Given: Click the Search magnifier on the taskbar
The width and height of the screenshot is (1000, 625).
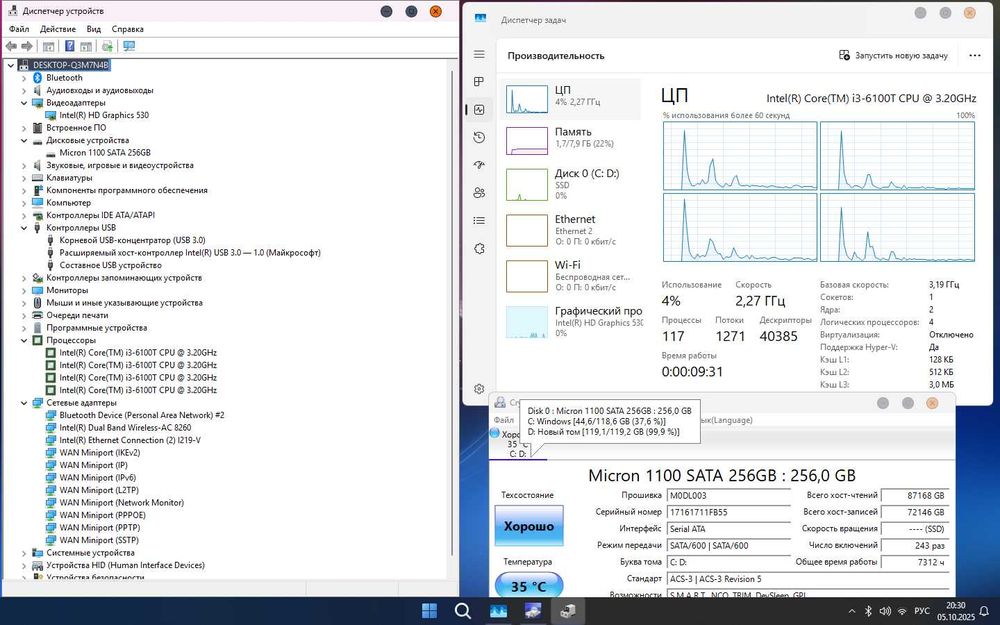Looking at the screenshot, I should point(463,611).
